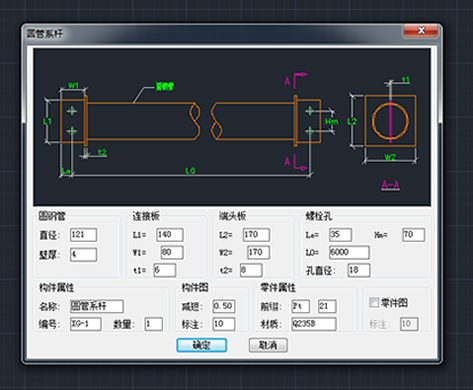473x390 pixels.
Task: Click the 材质 field showing Q235B
Action: (x=314, y=324)
